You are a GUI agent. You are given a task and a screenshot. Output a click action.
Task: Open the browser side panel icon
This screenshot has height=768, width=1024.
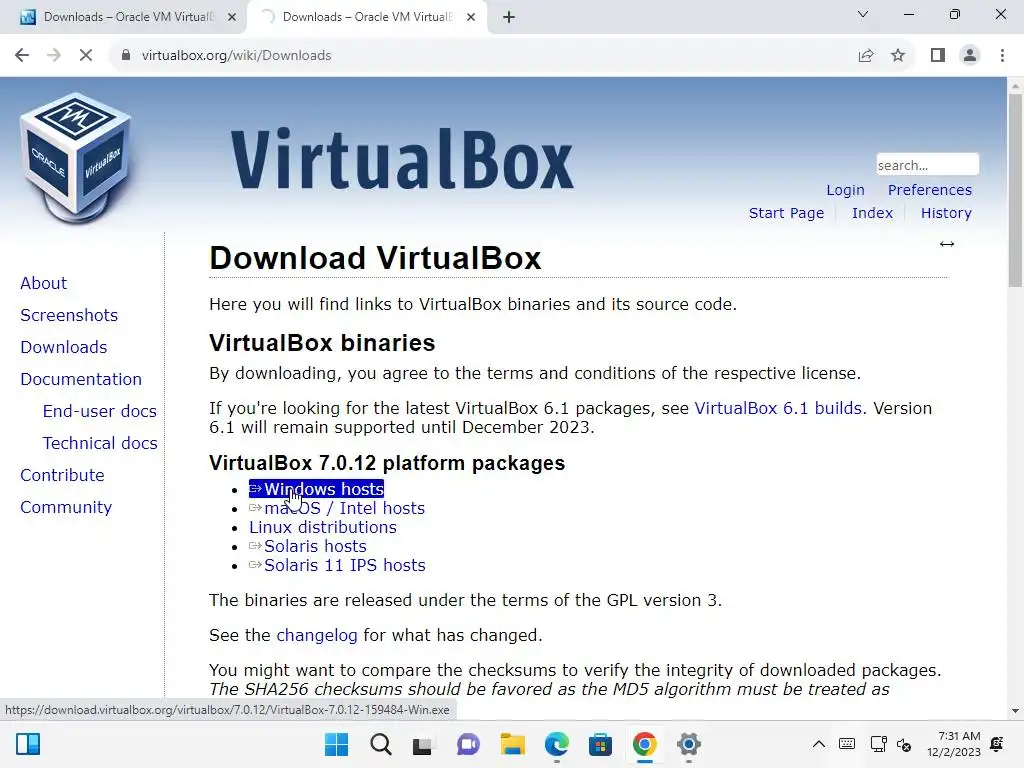(938, 56)
